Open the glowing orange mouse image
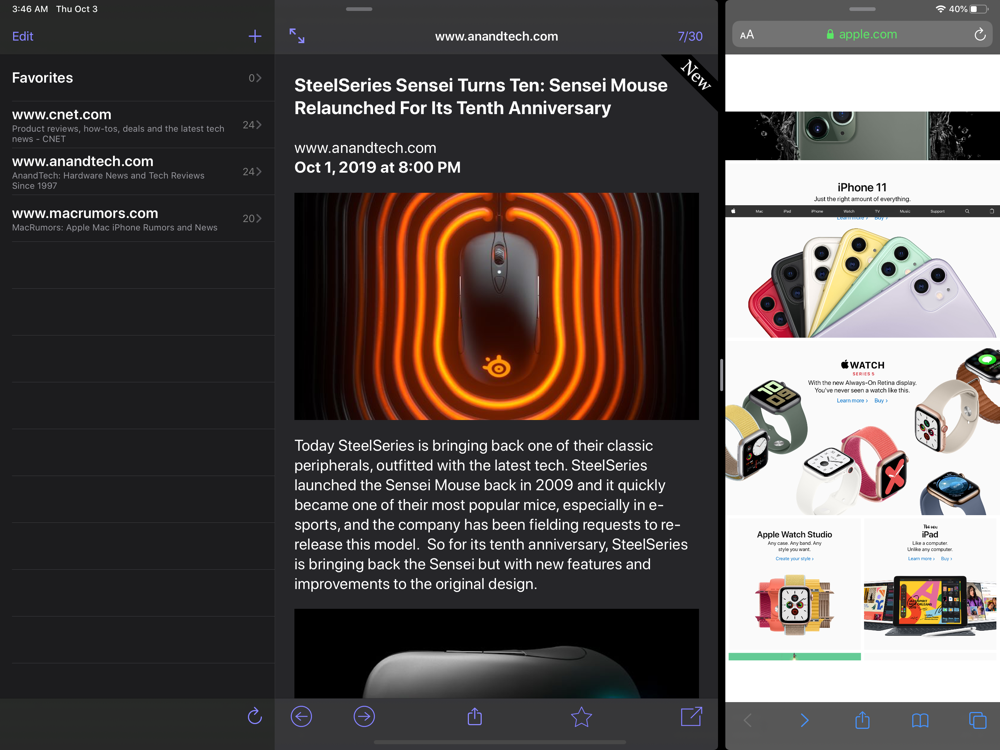This screenshot has width=1000, height=750. pyautogui.click(x=496, y=306)
